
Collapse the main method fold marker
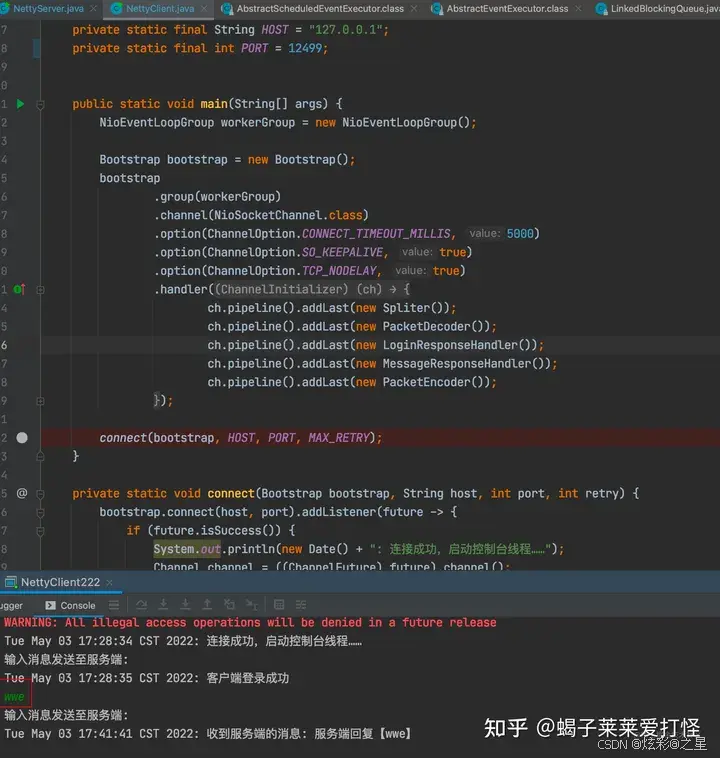[41, 104]
